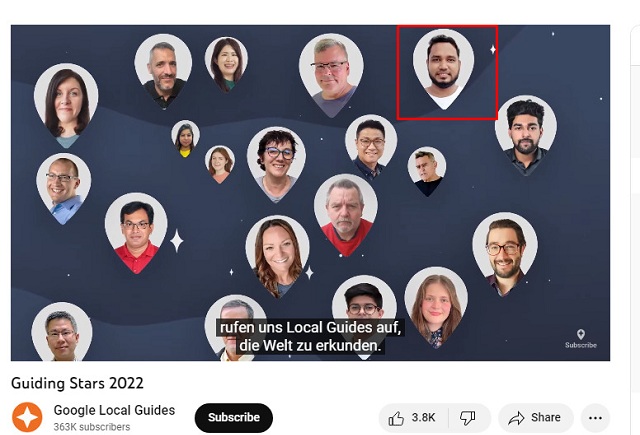The image size is (640, 435).
Task: Open the Google Local Guides channel name link
Action: [x=114, y=410]
